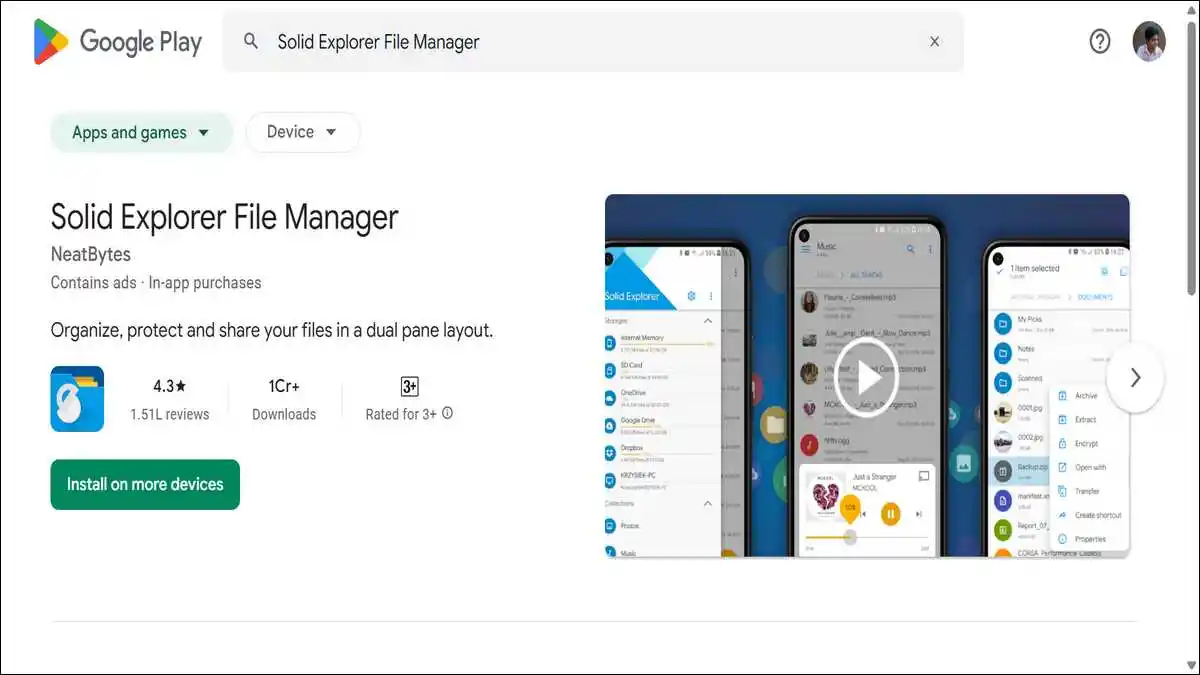Click the Encrypt item in screenshot menu

coord(1086,443)
